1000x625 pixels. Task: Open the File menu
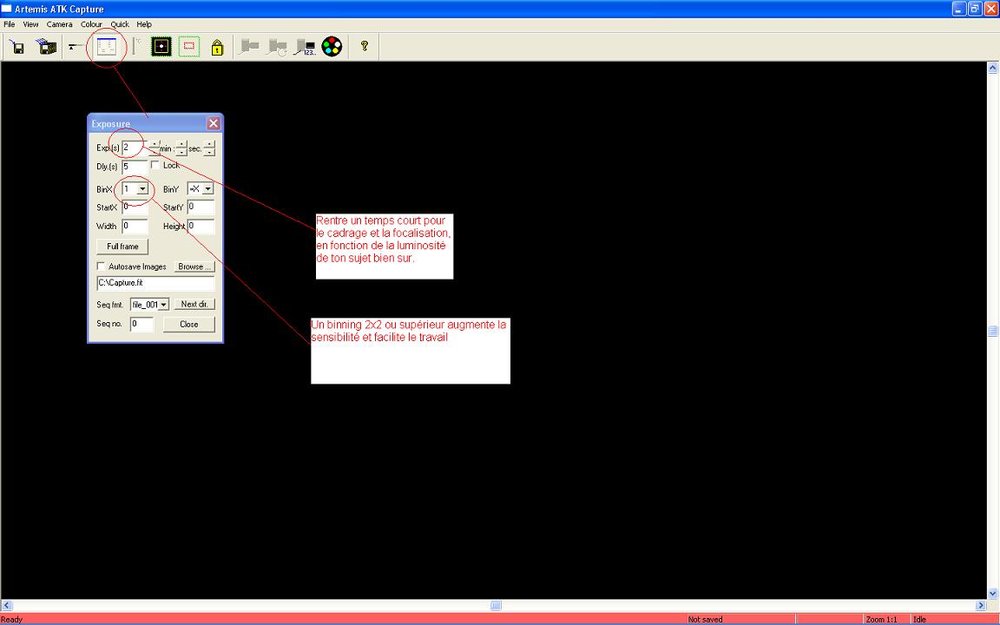[x=10, y=24]
